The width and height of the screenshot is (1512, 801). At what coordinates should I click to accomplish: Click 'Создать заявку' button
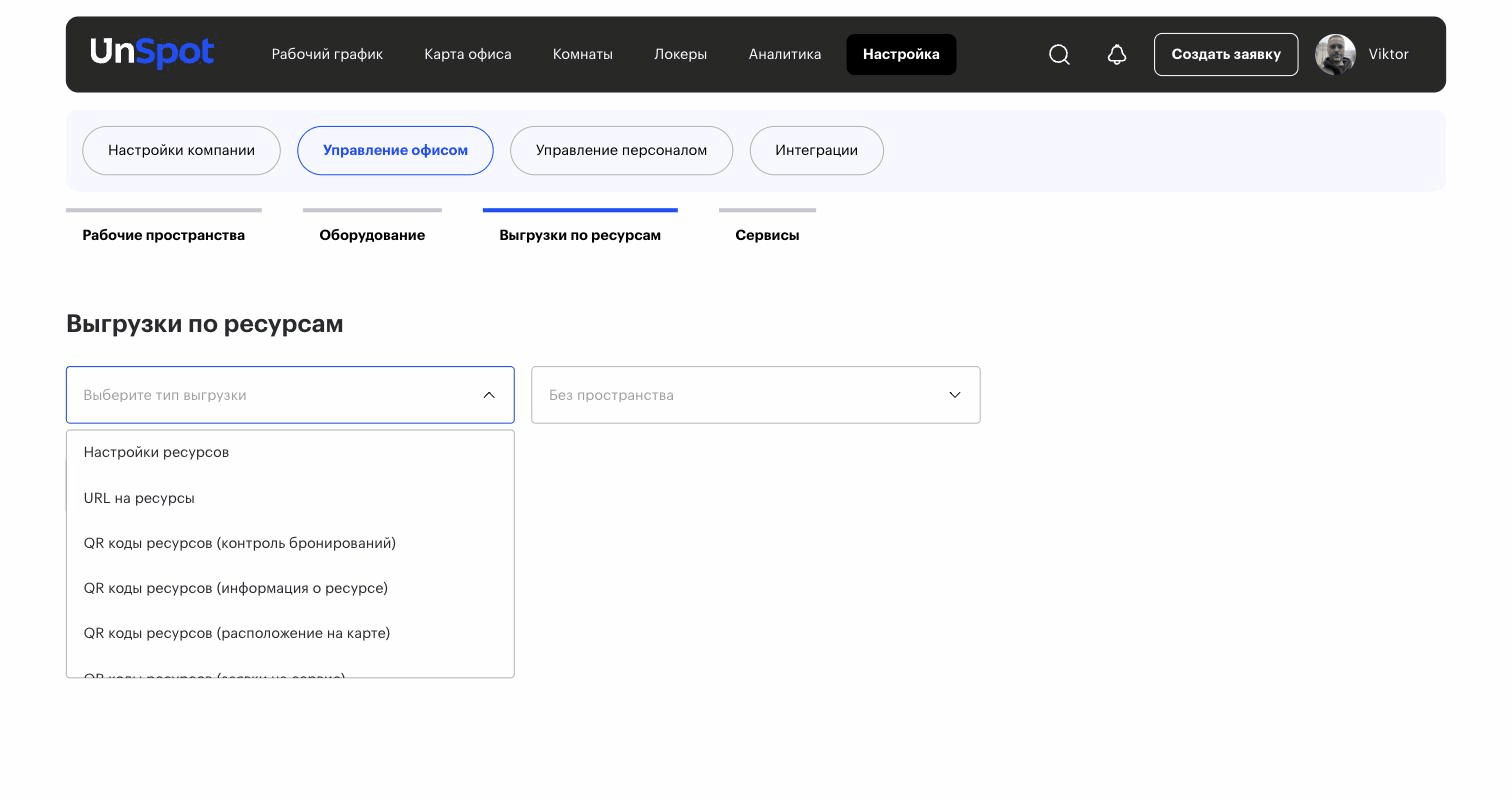(1226, 55)
